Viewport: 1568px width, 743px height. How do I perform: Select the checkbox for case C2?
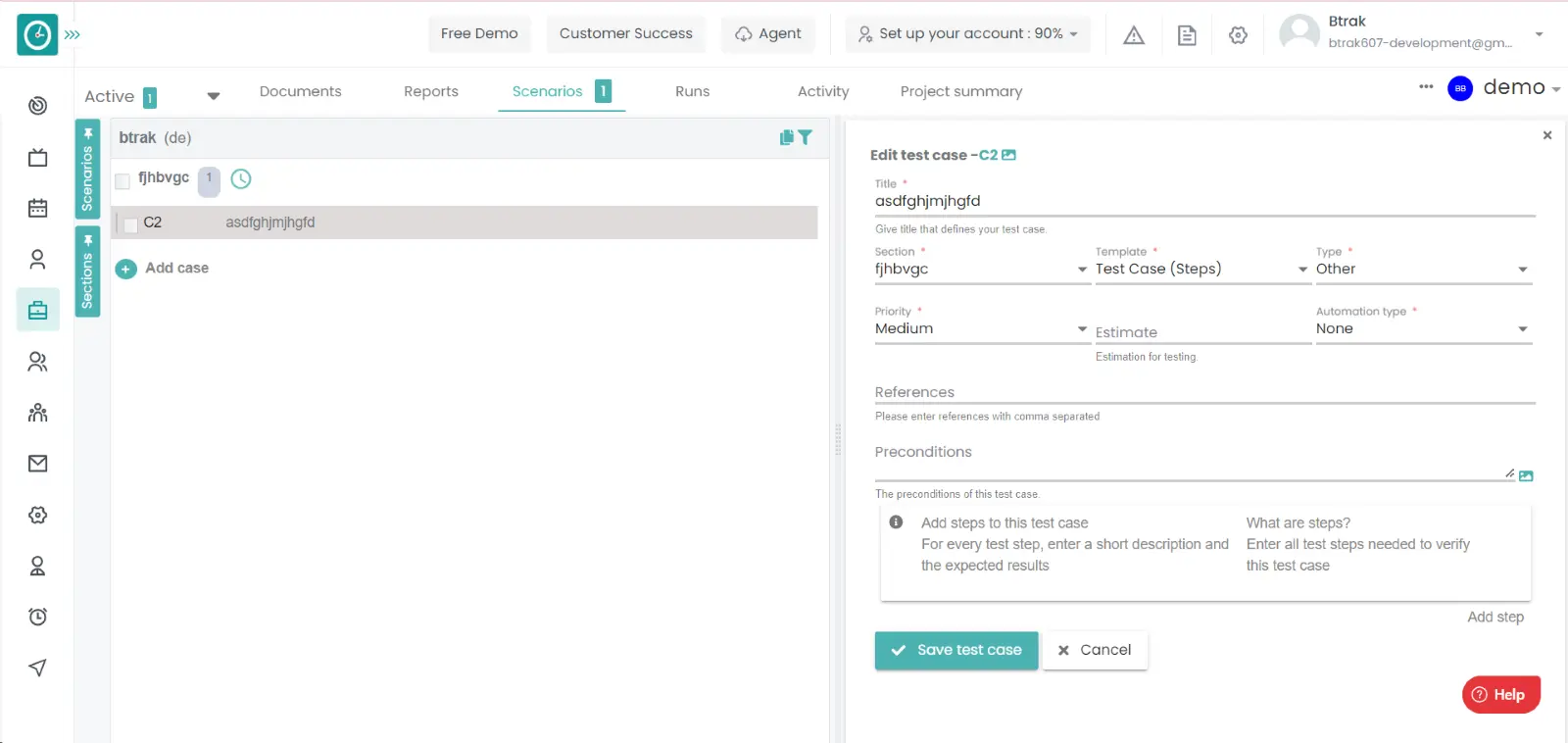[x=130, y=224]
